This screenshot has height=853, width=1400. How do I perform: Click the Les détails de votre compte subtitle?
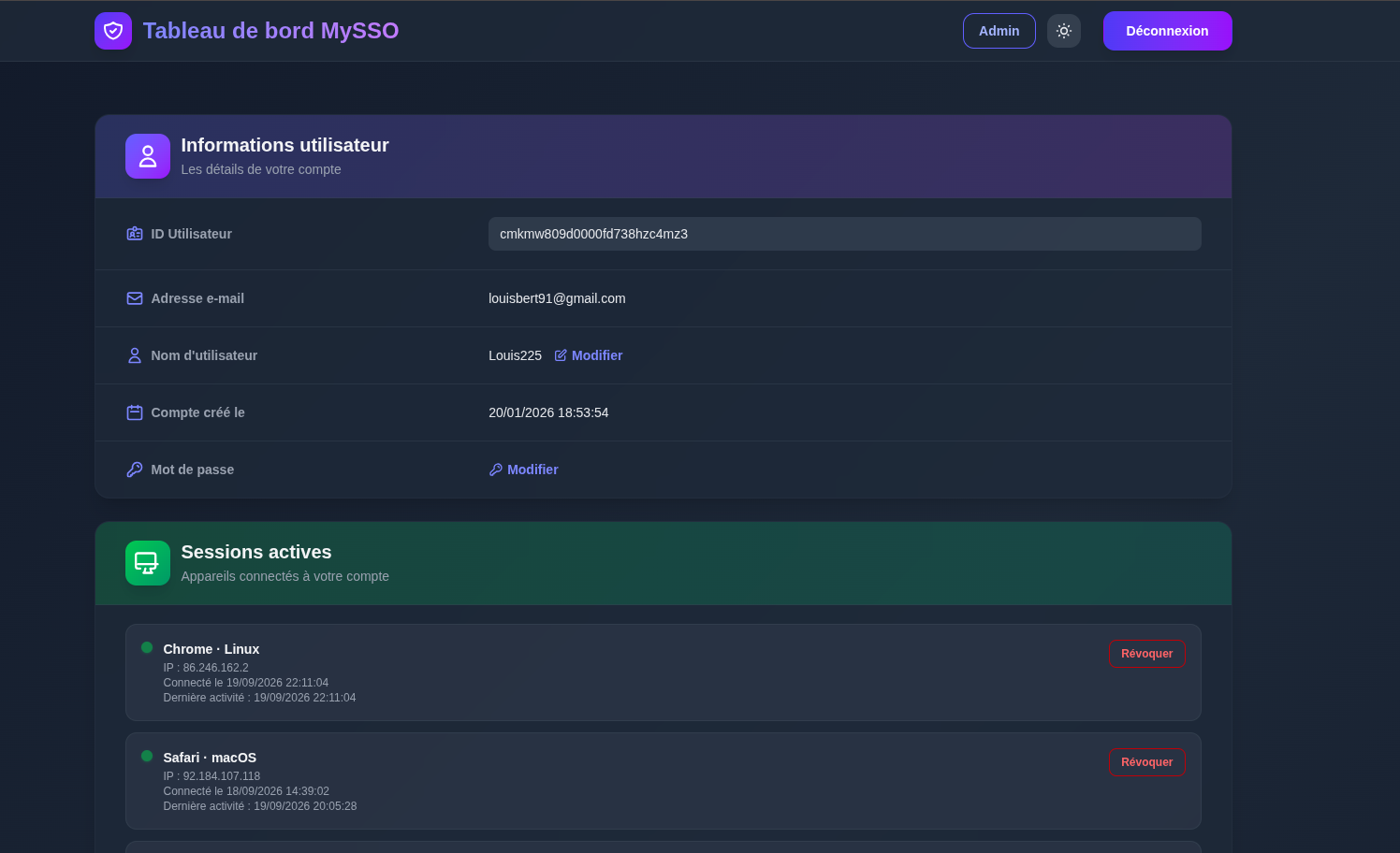pos(261,169)
